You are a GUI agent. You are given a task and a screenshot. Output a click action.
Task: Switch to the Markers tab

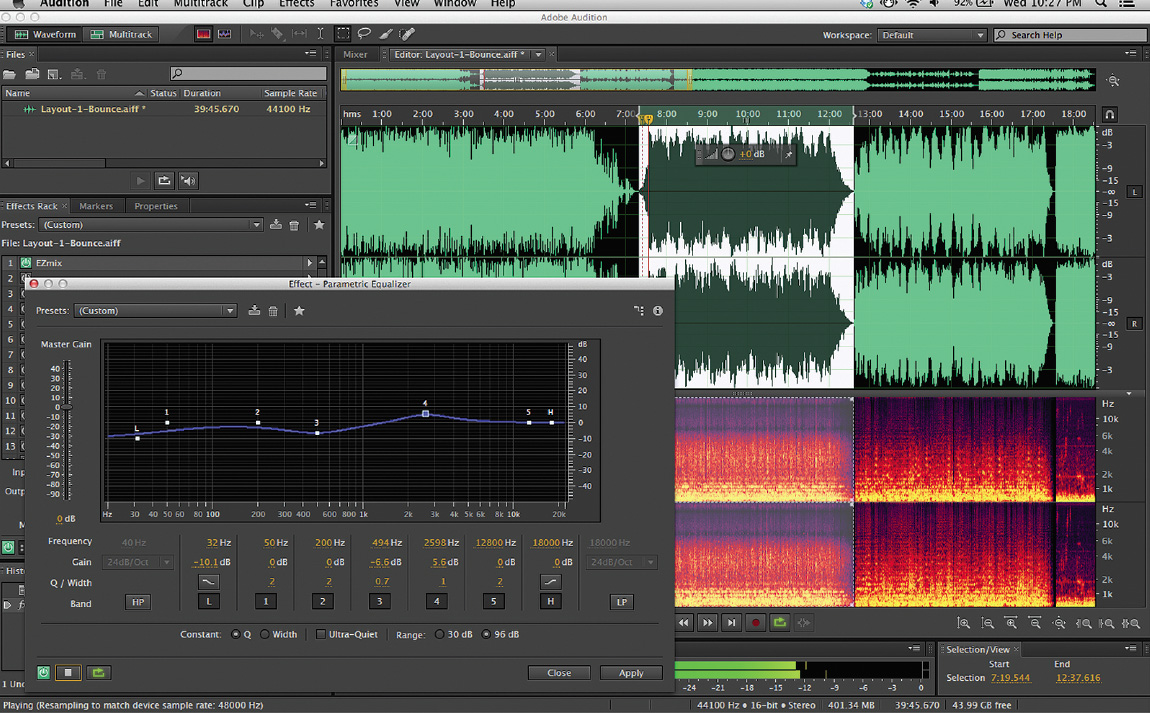click(x=97, y=206)
